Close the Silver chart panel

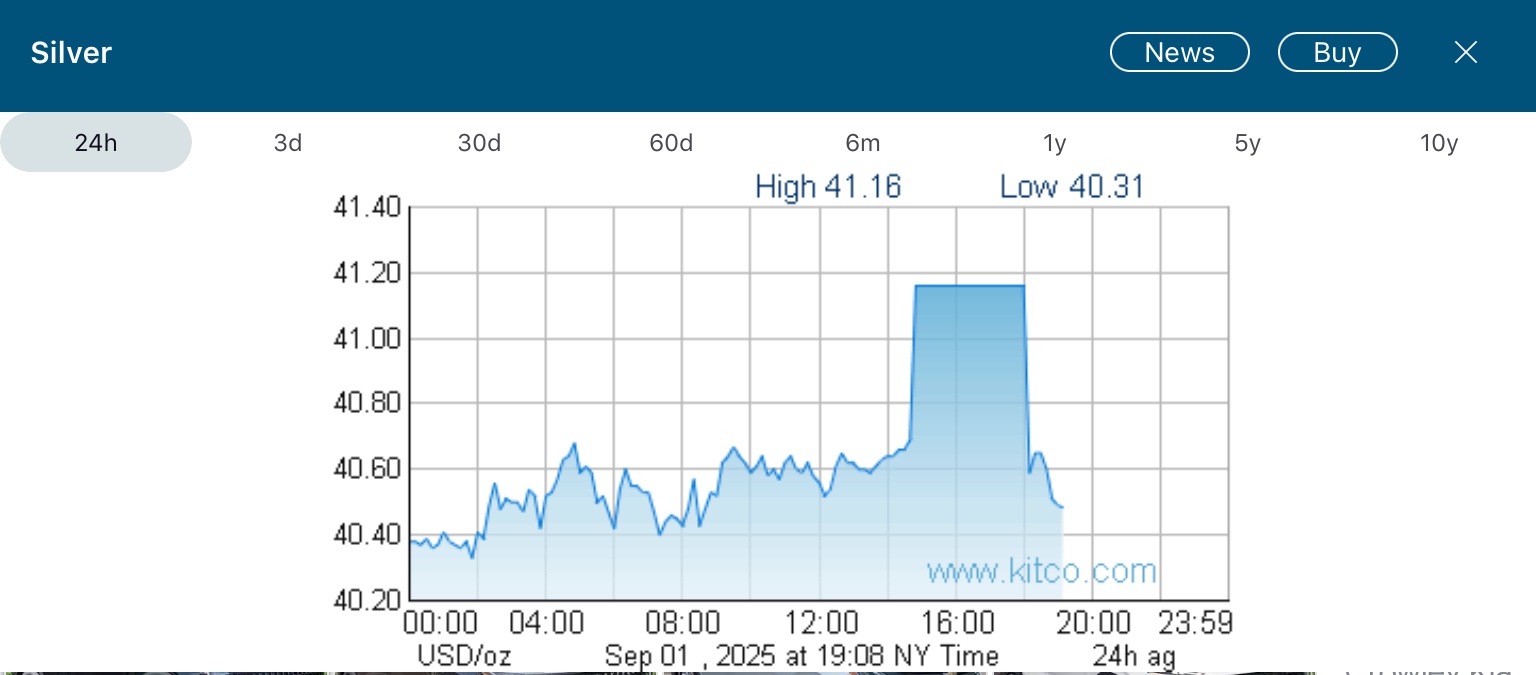pyautogui.click(x=1465, y=53)
